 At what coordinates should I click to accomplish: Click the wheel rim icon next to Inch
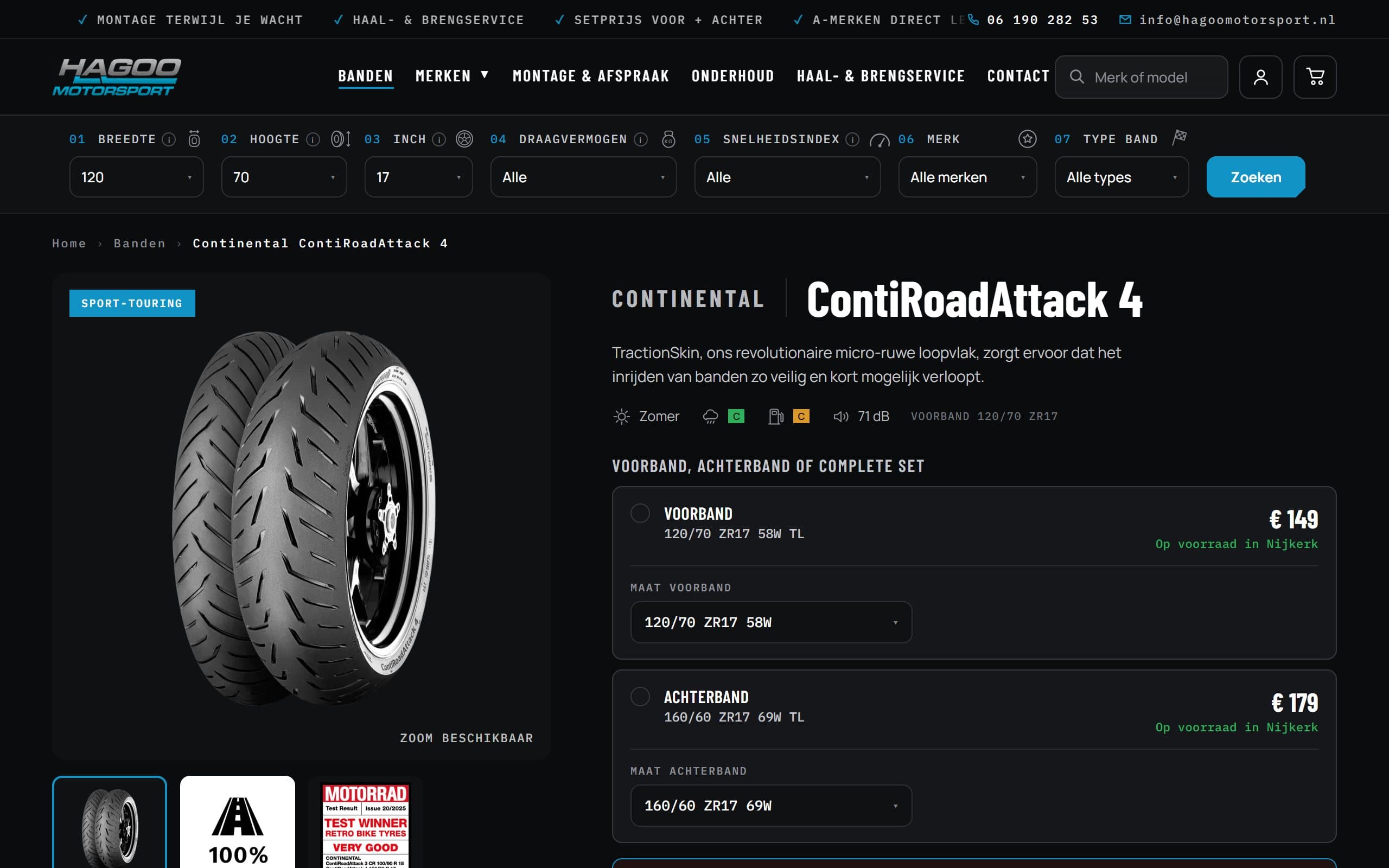coord(464,139)
